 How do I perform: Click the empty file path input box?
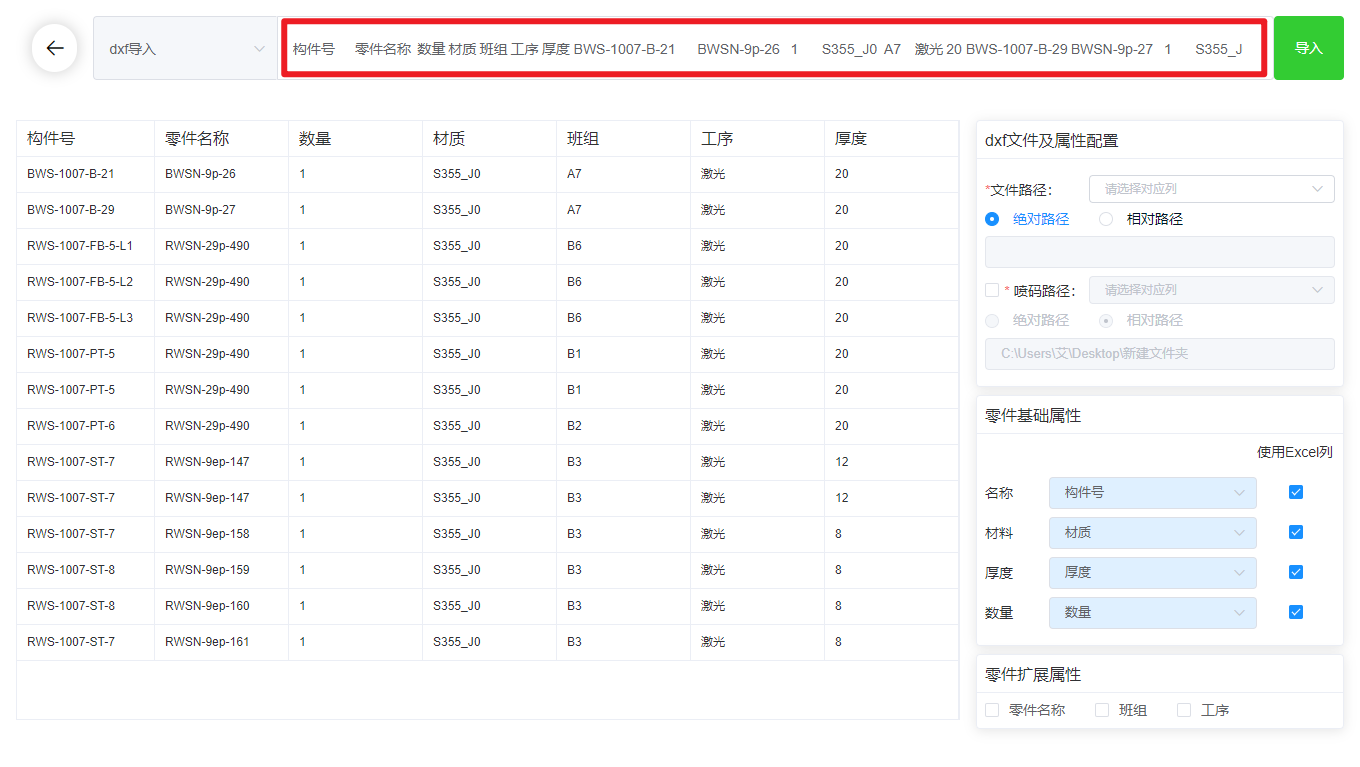click(x=1159, y=252)
